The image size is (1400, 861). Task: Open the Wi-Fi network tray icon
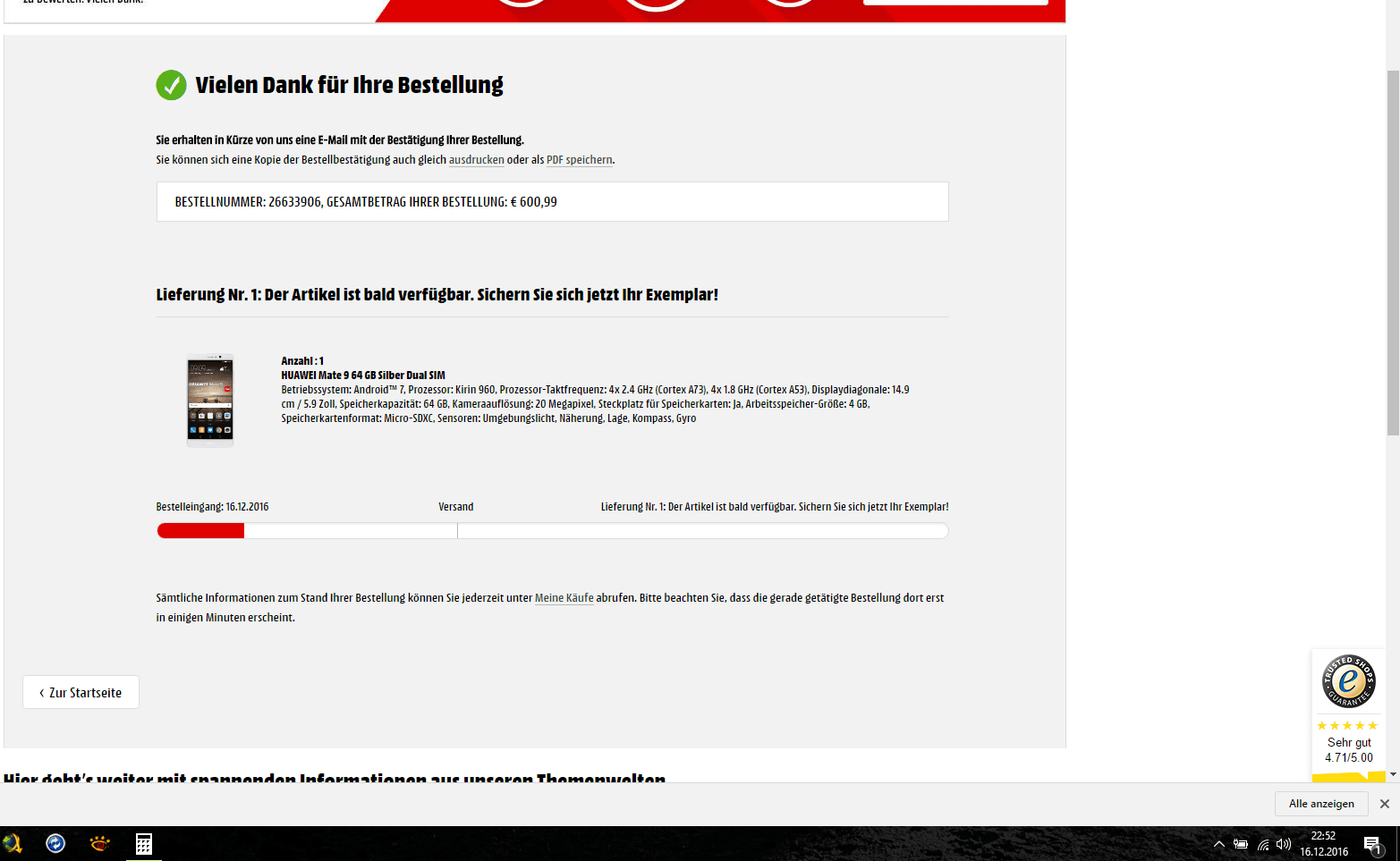coord(1262,844)
